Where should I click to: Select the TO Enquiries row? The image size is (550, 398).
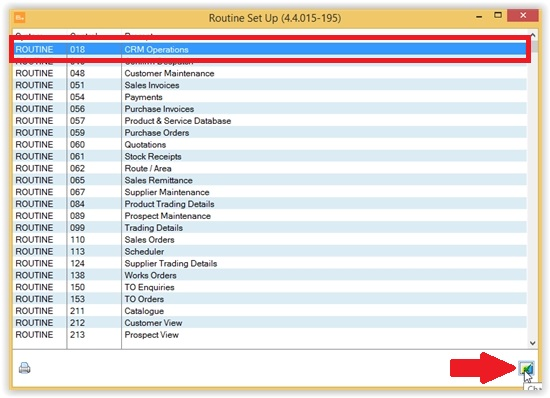click(269, 288)
